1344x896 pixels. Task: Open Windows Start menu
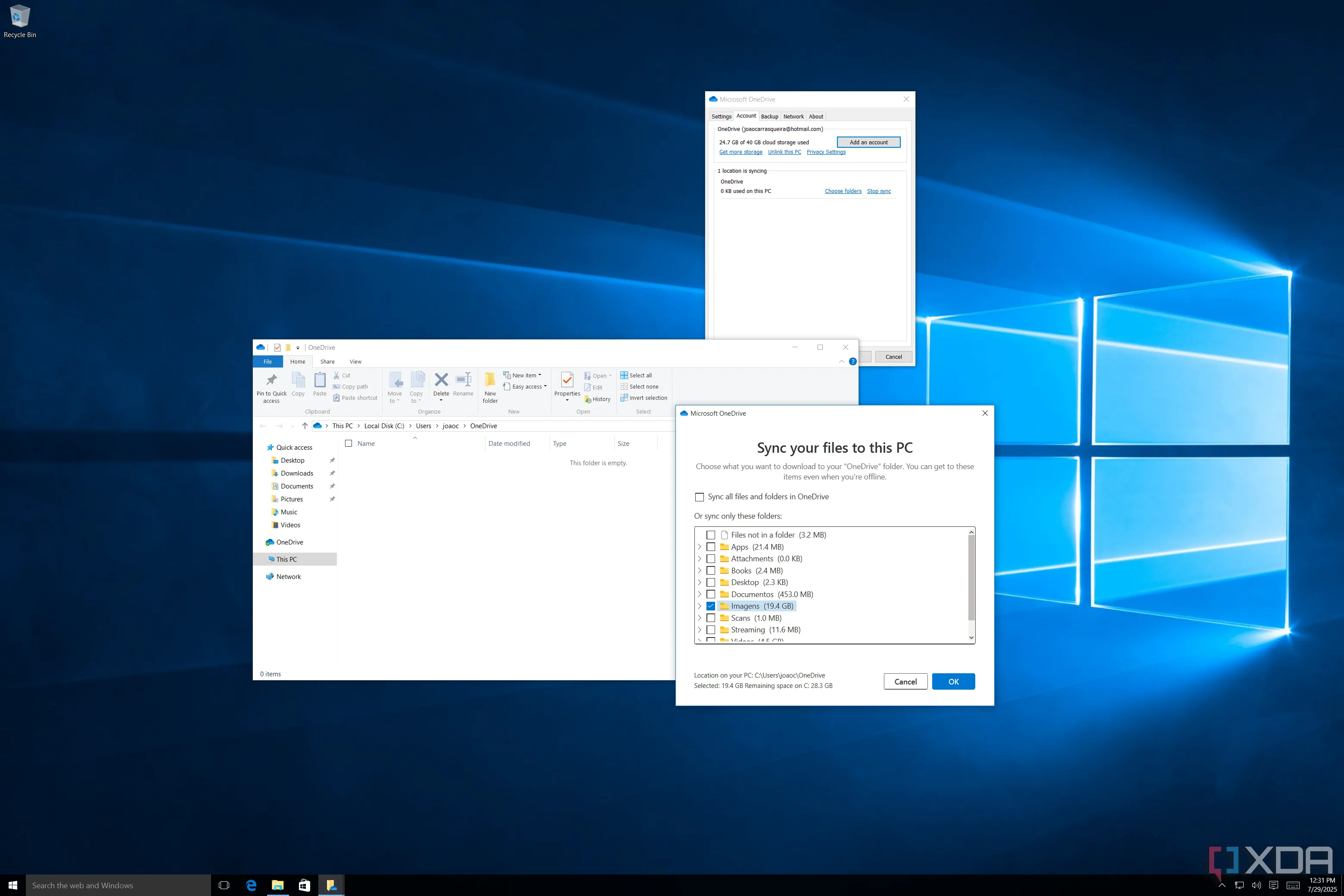tap(12, 885)
